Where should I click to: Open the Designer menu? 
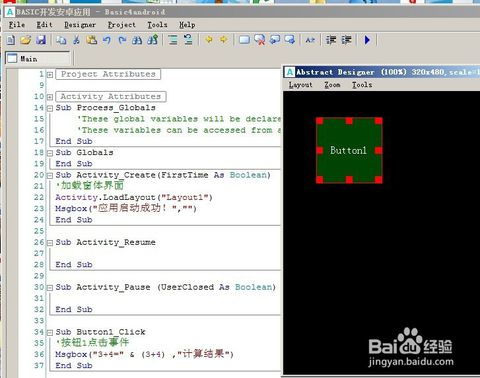pyautogui.click(x=80, y=25)
